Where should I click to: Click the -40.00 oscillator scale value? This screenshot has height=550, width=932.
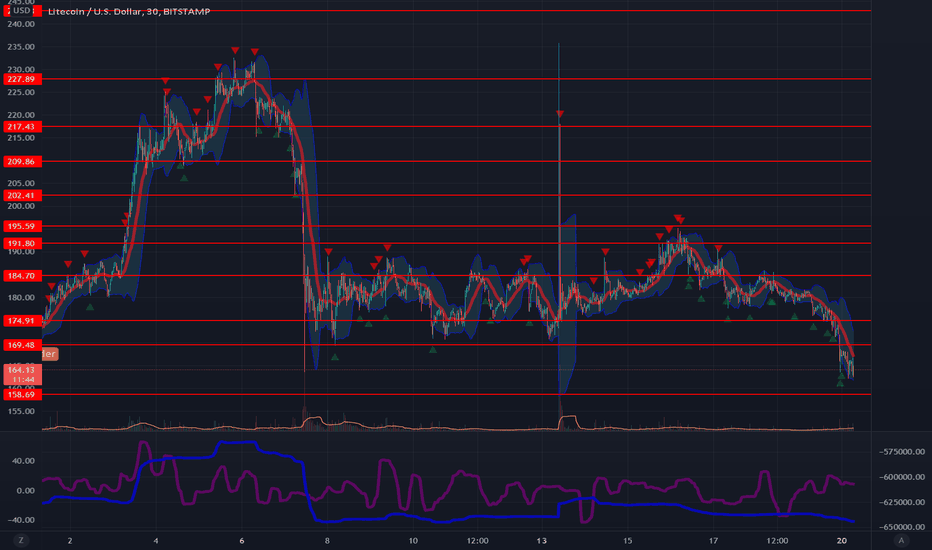(x=22, y=520)
